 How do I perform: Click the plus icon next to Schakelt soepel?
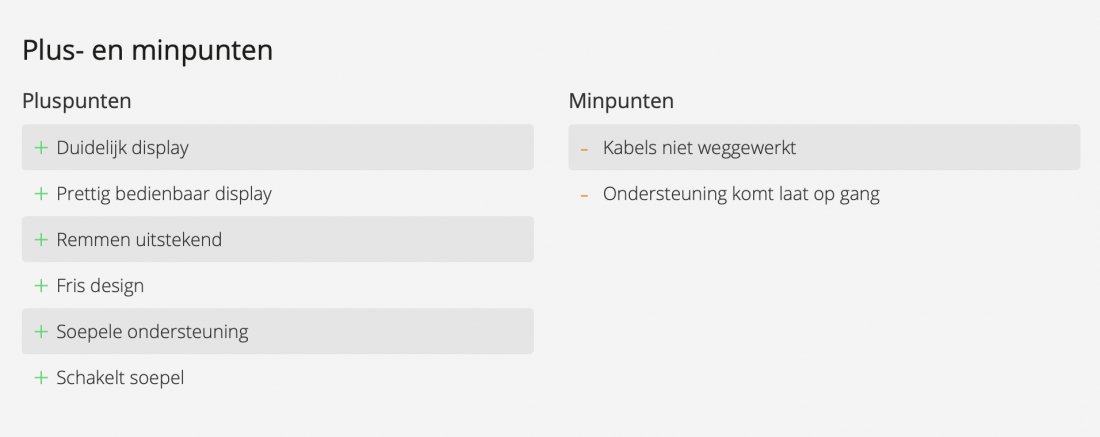point(41,378)
